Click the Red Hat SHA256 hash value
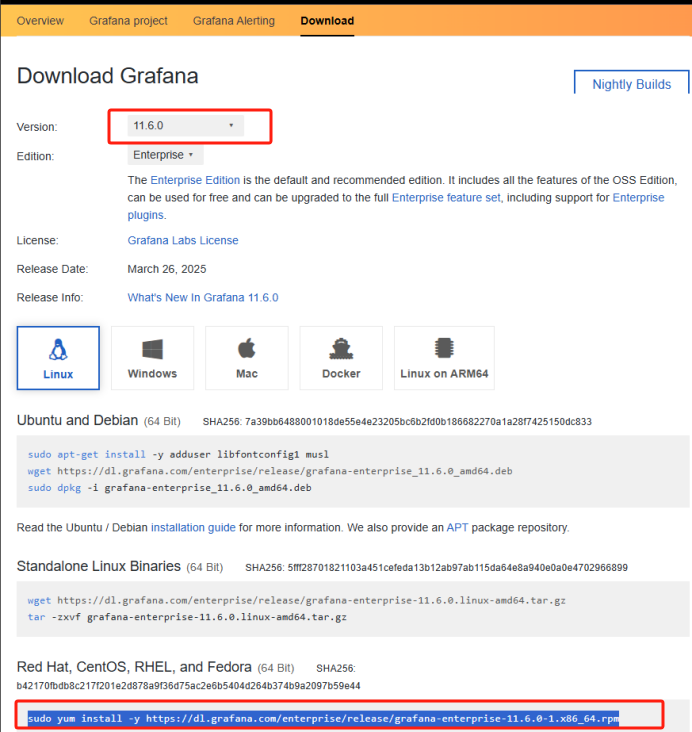 pyautogui.click(x=189, y=686)
